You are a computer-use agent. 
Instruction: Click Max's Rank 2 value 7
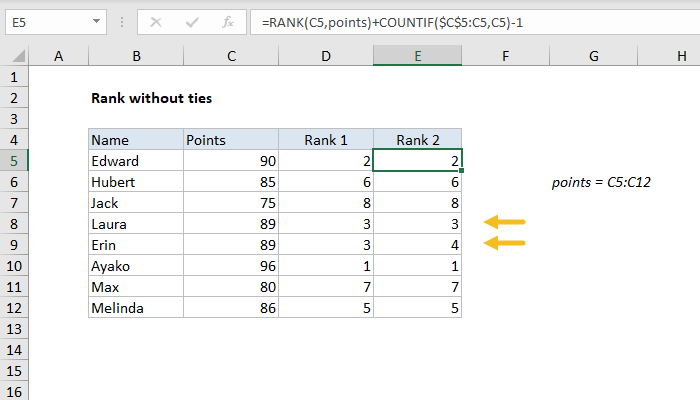click(417, 287)
